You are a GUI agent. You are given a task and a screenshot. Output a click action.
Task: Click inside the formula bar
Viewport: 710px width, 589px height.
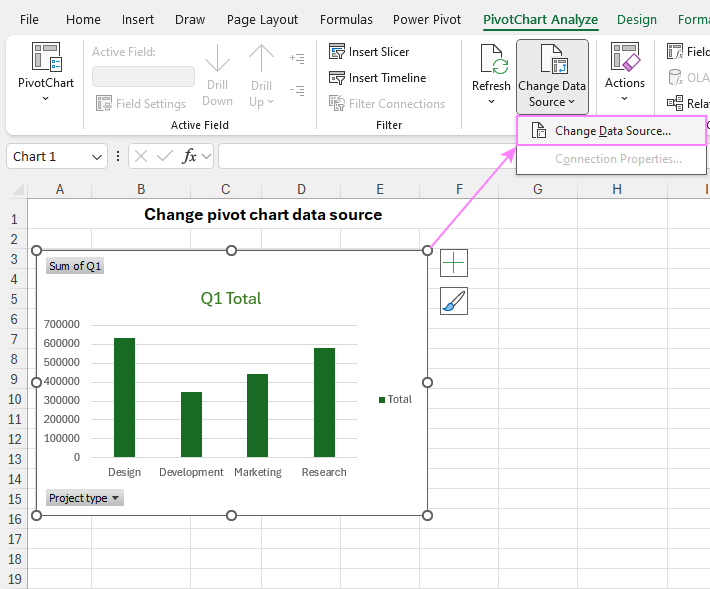[367, 156]
